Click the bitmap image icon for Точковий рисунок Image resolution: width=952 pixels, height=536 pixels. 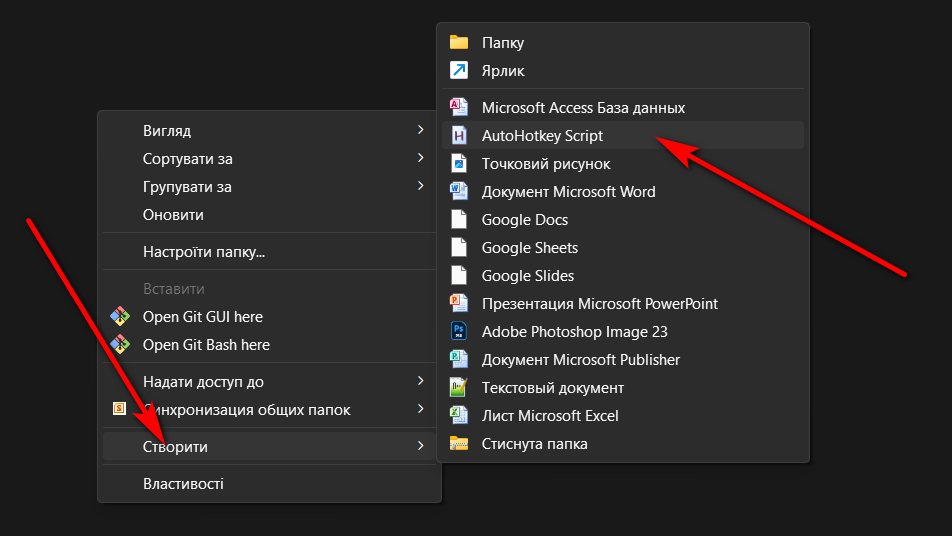[x=459, y=163]
